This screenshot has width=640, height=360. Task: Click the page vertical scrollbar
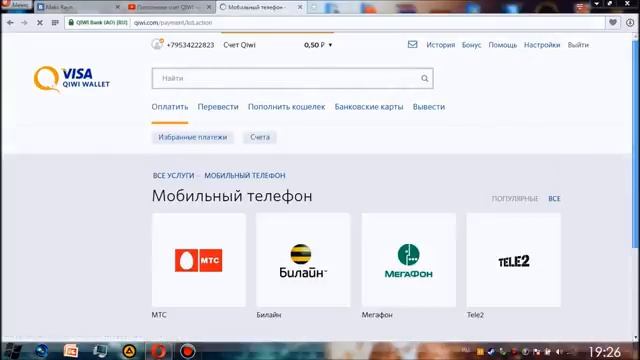(635, 143)
